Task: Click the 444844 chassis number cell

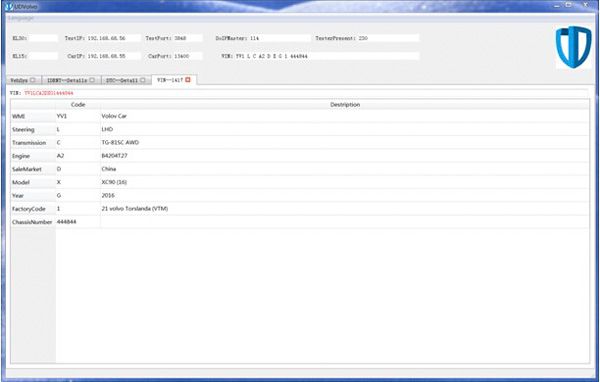Action: click(78, 222)
